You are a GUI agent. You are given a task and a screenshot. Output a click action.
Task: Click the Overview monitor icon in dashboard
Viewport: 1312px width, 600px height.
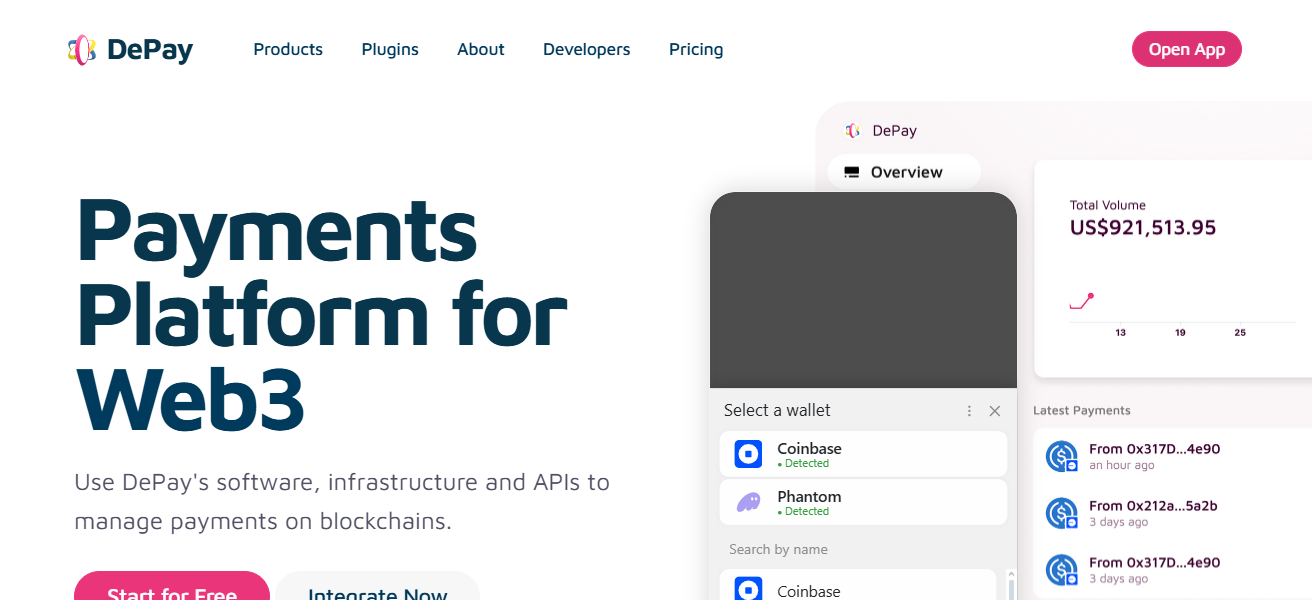coord(852,172)
